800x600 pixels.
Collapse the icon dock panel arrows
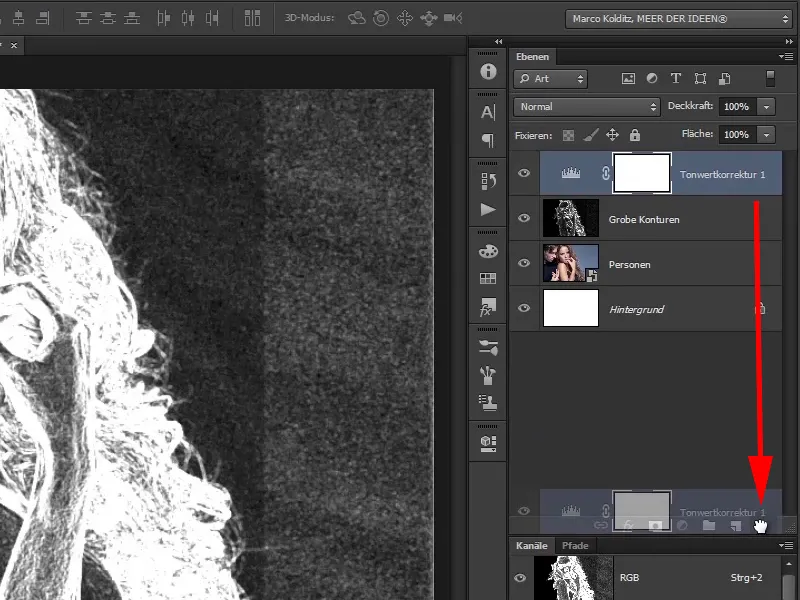[x=498, y=42]
